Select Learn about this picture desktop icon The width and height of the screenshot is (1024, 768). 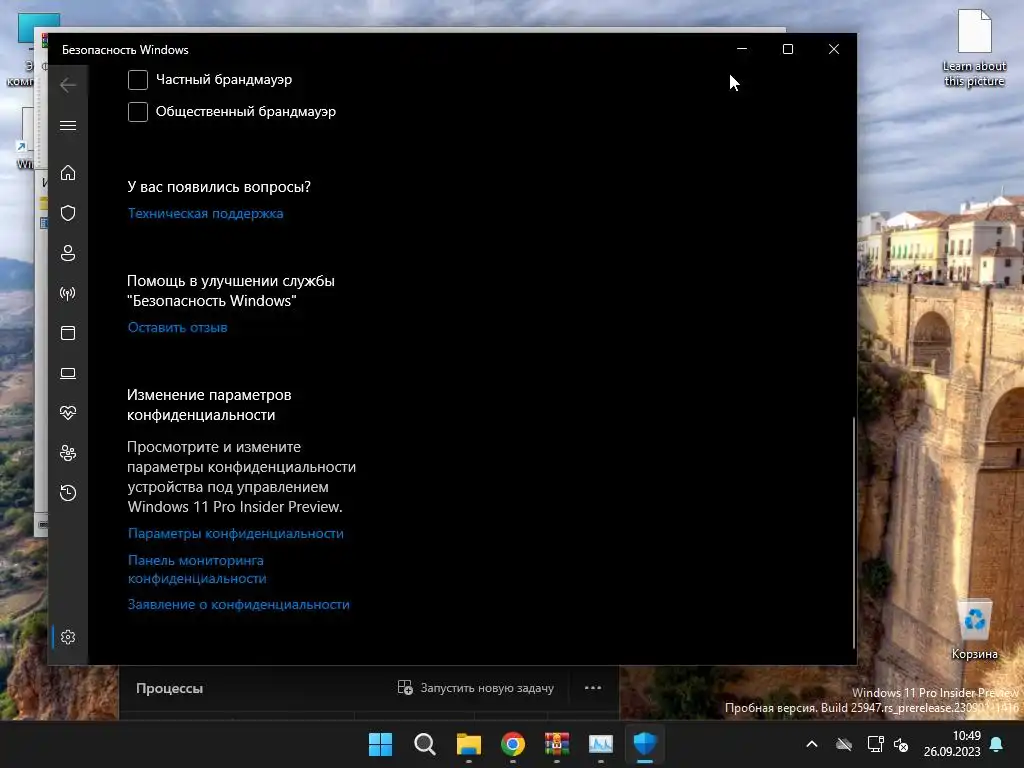(974, 48)
